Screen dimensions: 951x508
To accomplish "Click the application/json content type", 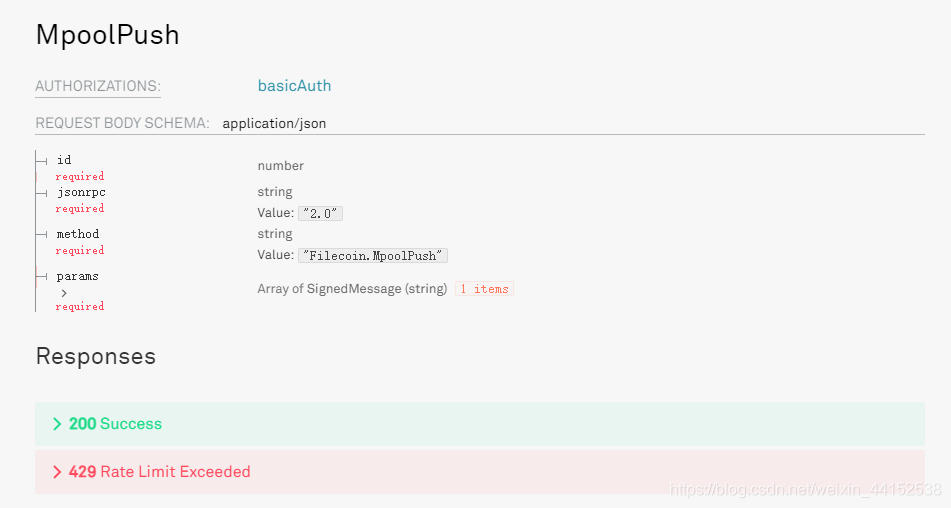I will pyautogui.click(x=274, y=124).
